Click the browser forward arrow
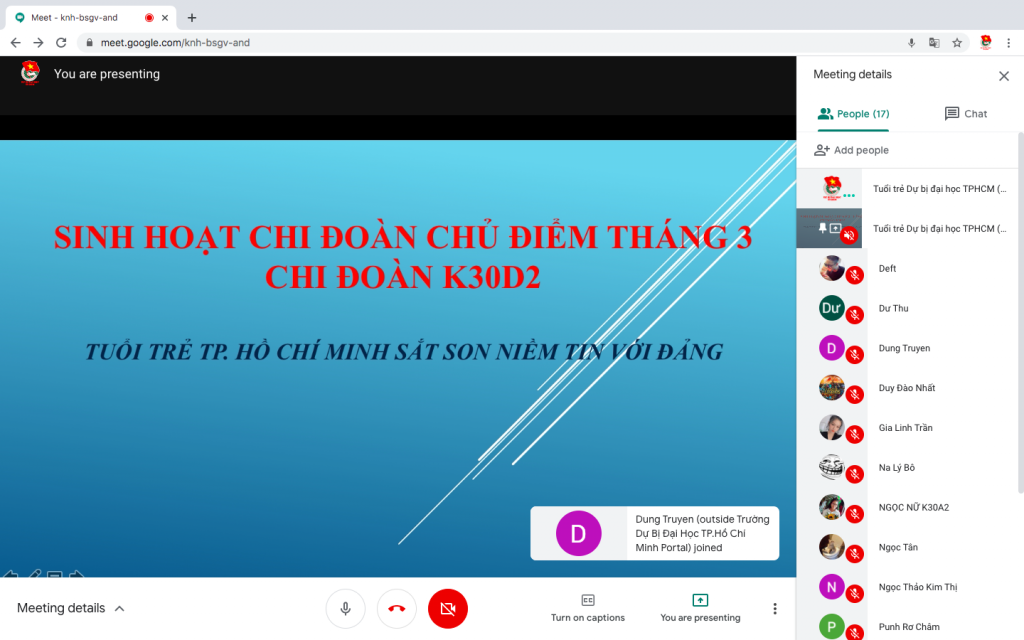Image resolution: width=1024 pixels, height=640 pixels. (39, 42)
